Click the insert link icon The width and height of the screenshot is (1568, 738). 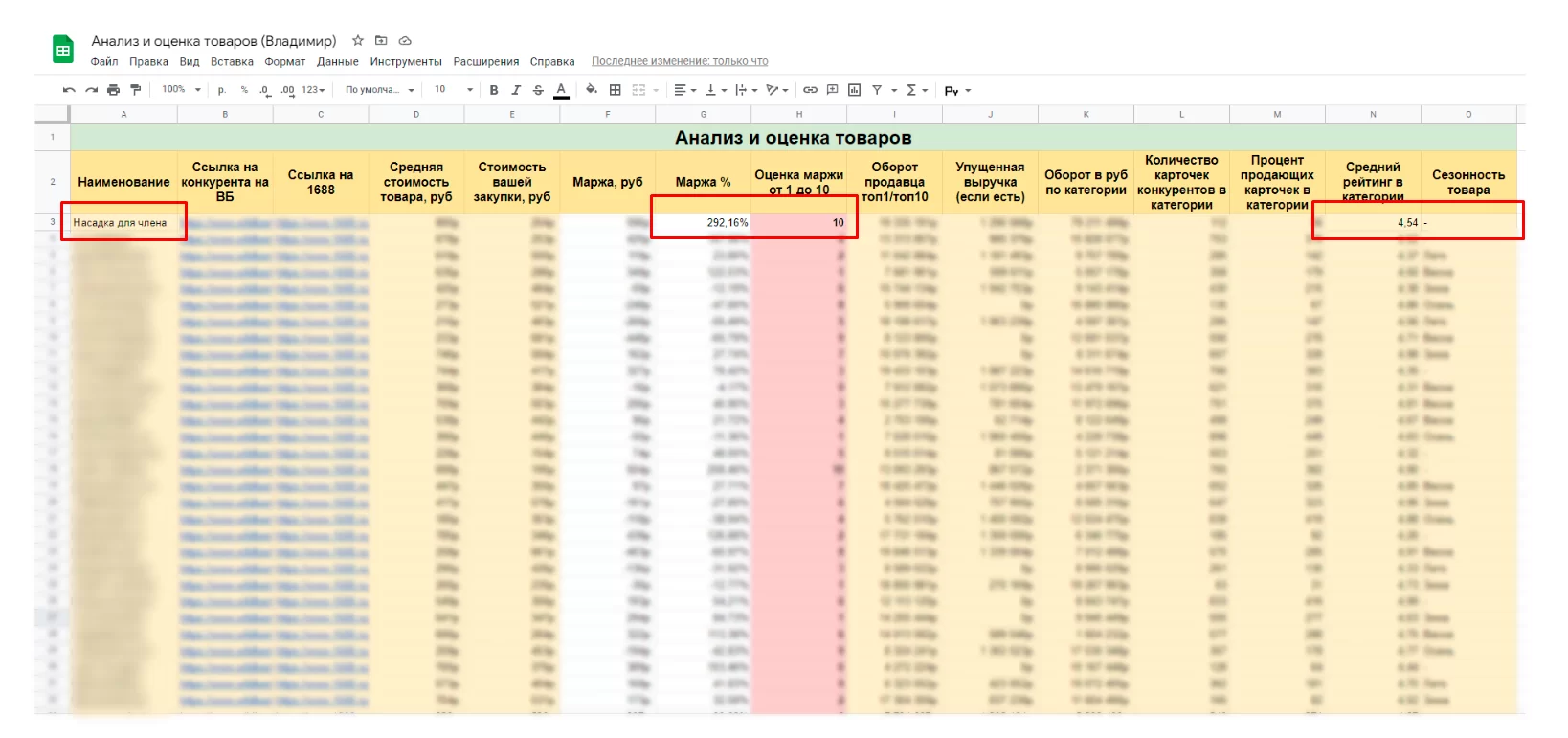810,90
